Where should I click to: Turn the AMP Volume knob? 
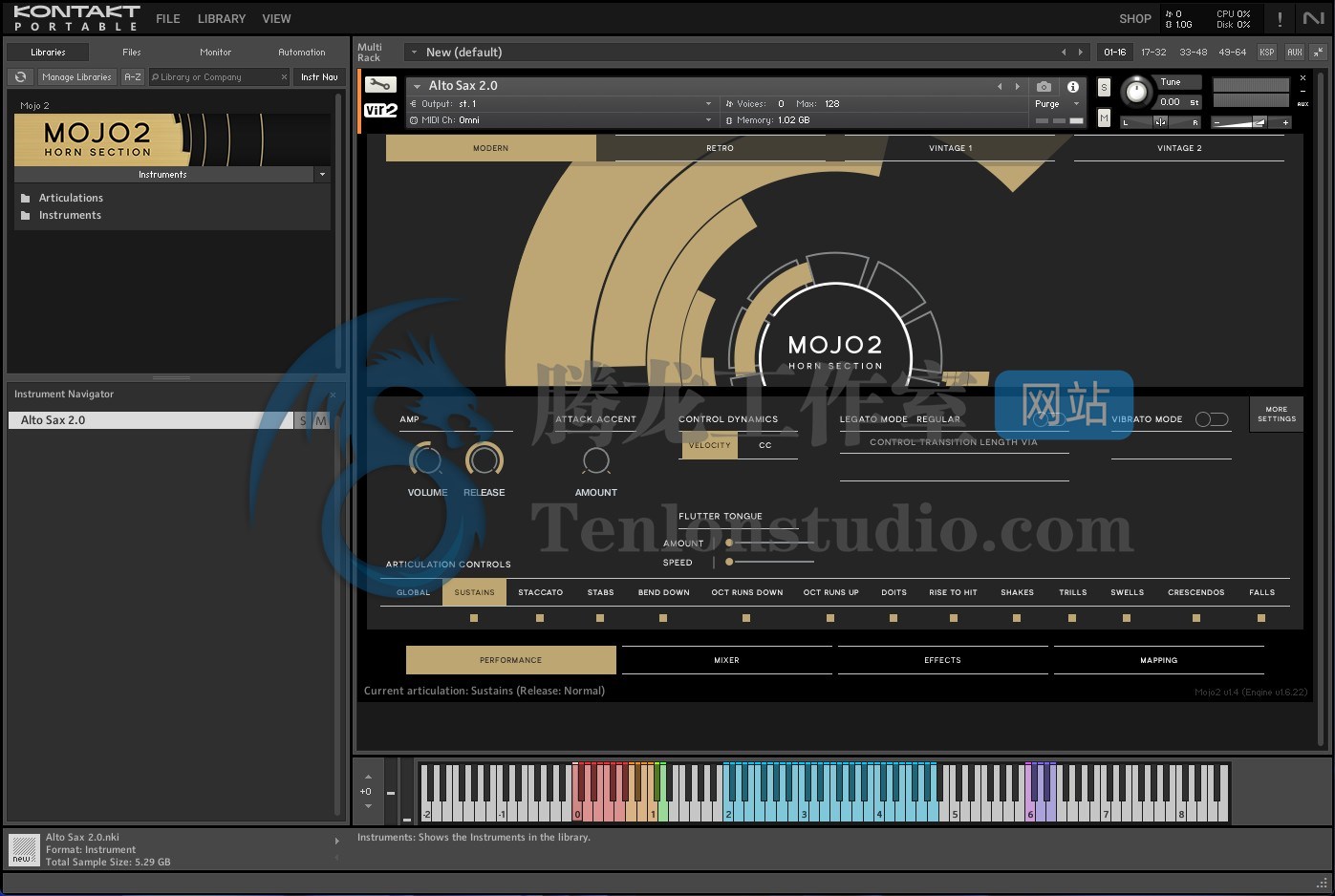426,460
